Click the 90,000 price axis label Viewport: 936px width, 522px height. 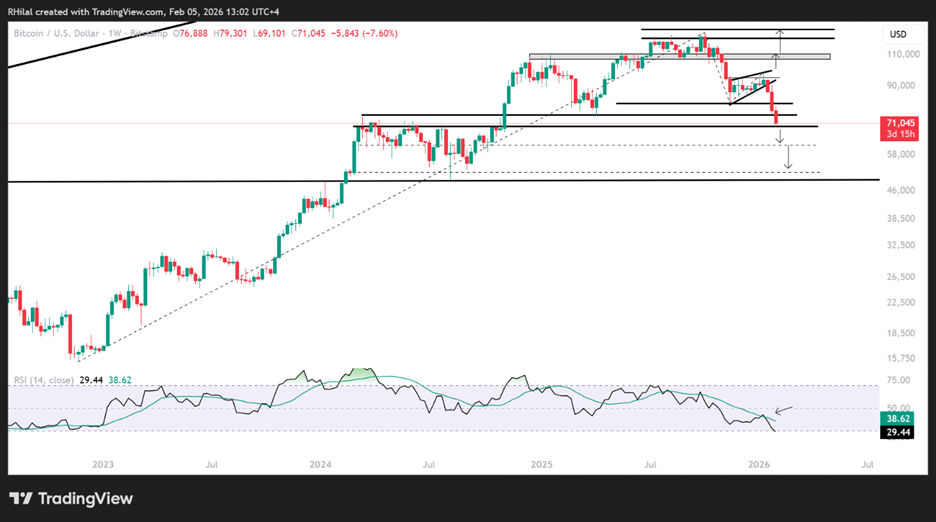[x=901, y=85]
